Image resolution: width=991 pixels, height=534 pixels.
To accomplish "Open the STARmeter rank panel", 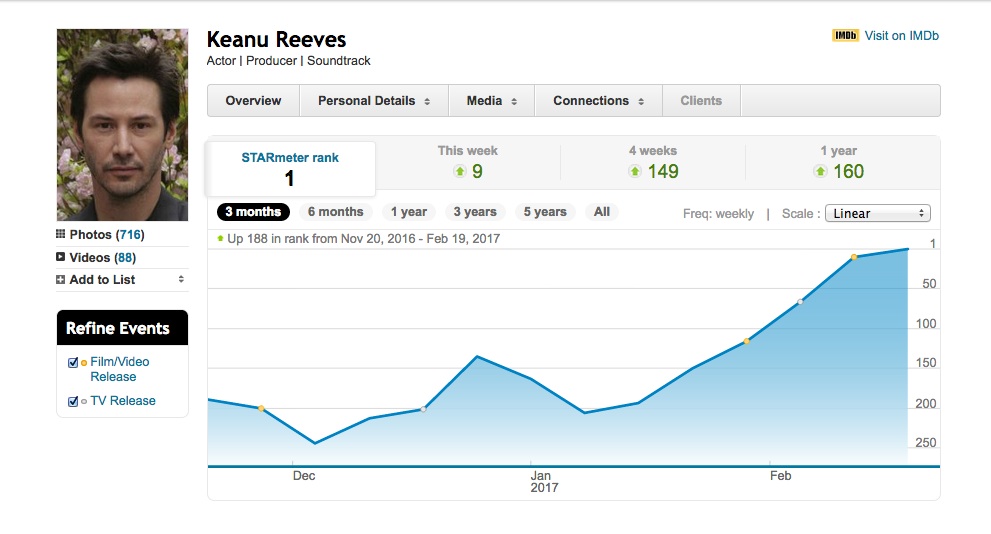I will [290, 169].
